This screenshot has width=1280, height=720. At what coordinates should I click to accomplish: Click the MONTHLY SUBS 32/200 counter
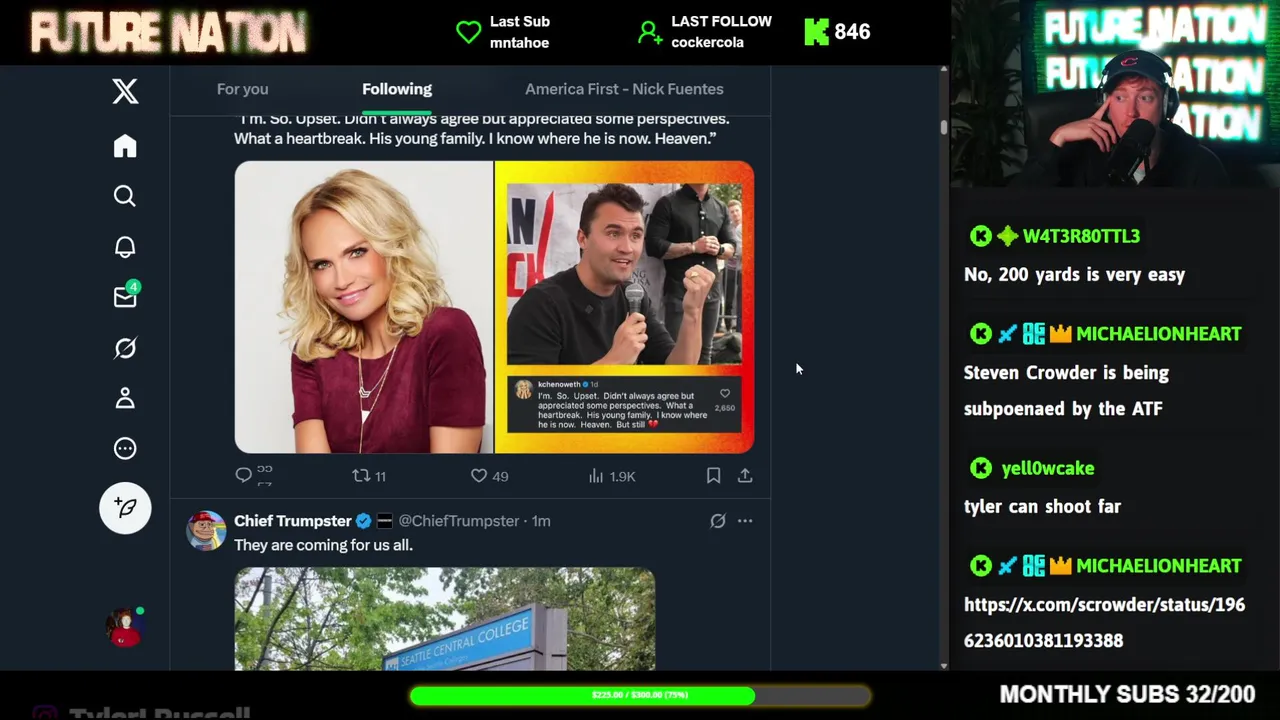click(1127, 694)
